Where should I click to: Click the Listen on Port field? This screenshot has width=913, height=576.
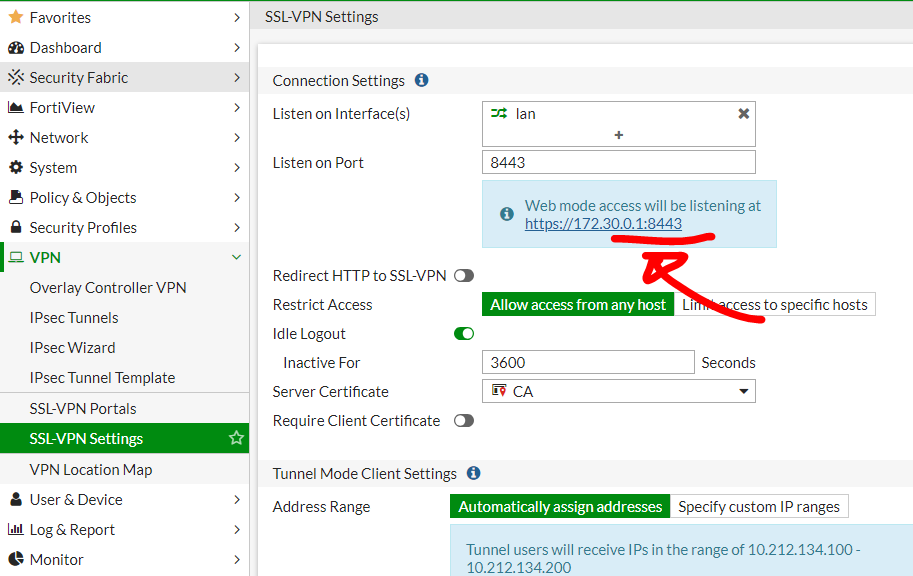point(618,162)
